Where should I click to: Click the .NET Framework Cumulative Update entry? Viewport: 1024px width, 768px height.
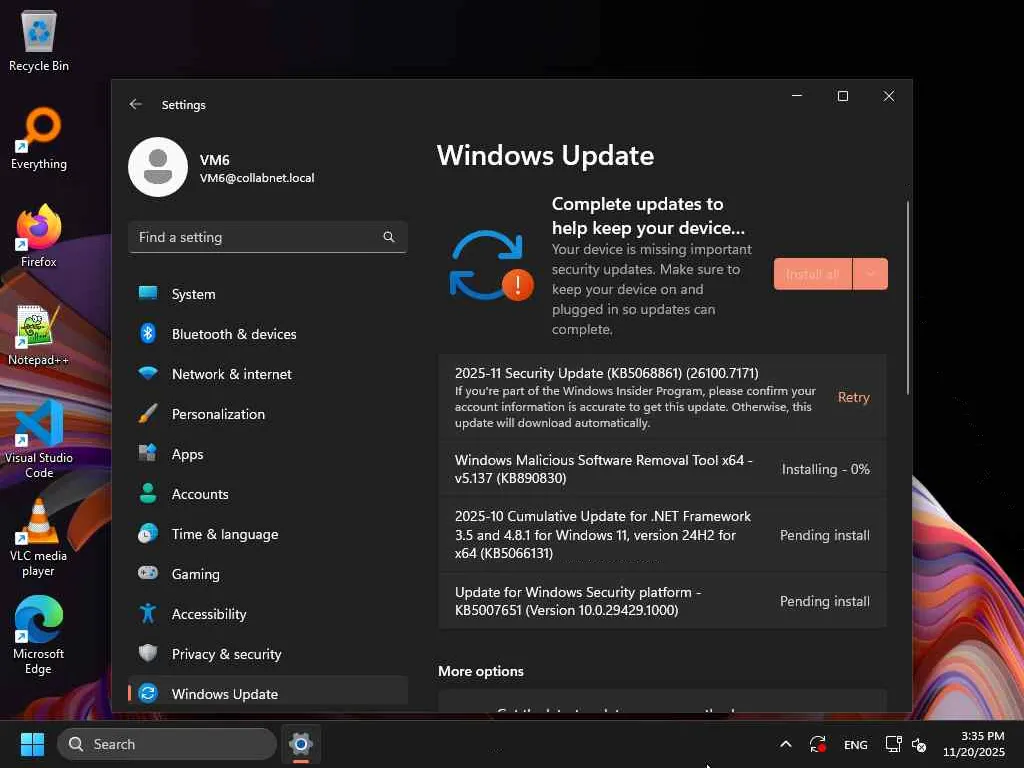pyautogui.click(x=662, y=535)
